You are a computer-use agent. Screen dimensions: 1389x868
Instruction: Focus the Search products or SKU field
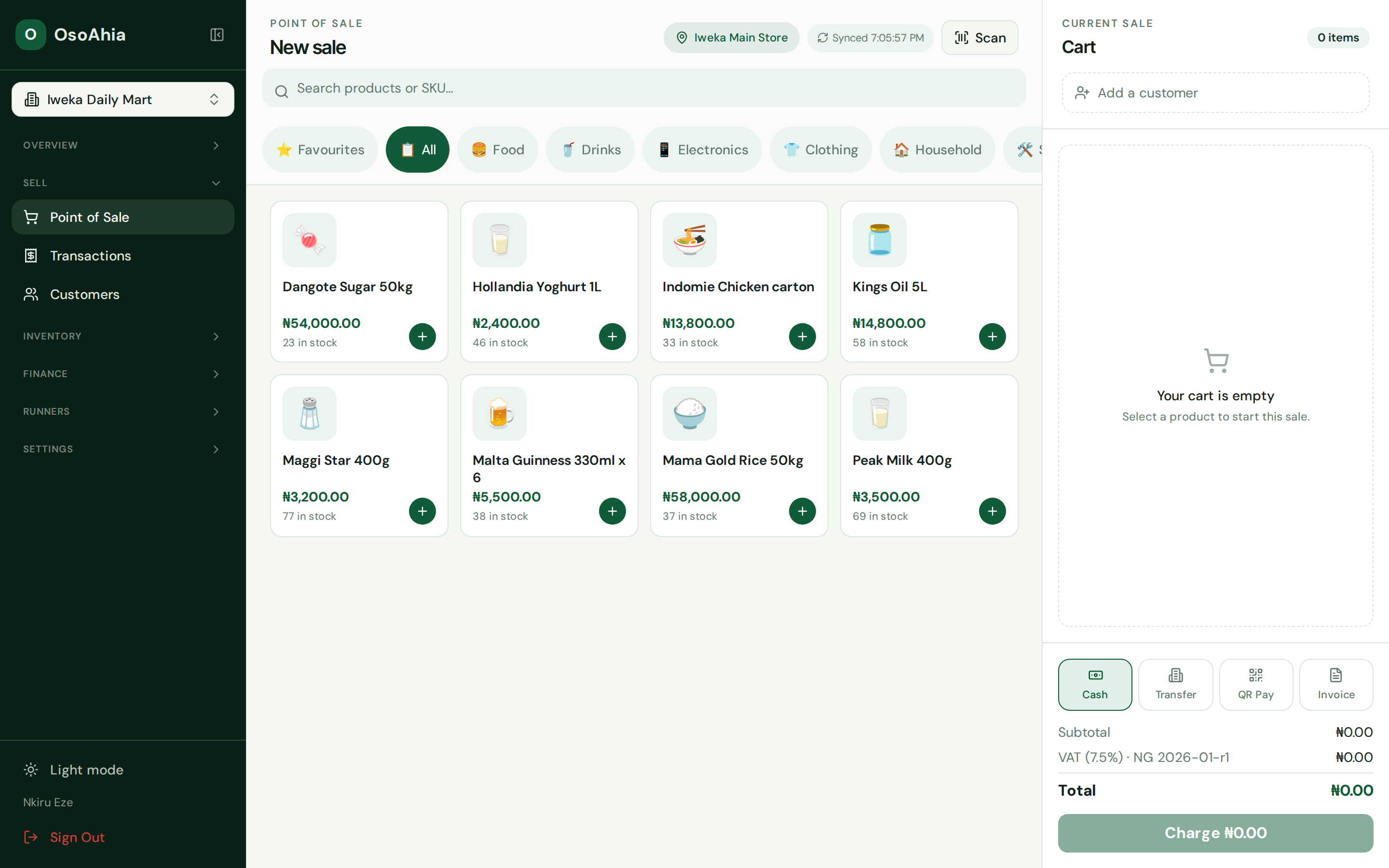coord(644,88)
